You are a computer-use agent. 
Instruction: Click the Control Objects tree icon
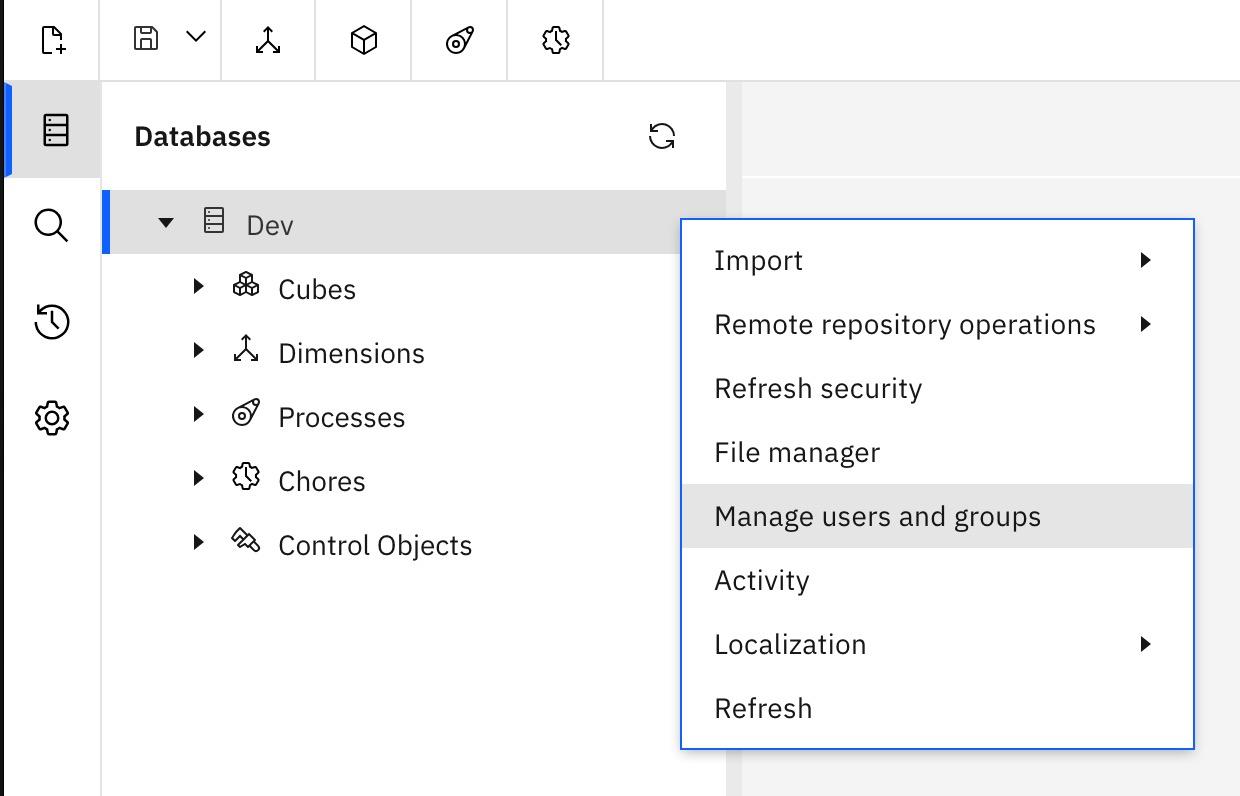point(245,541)
